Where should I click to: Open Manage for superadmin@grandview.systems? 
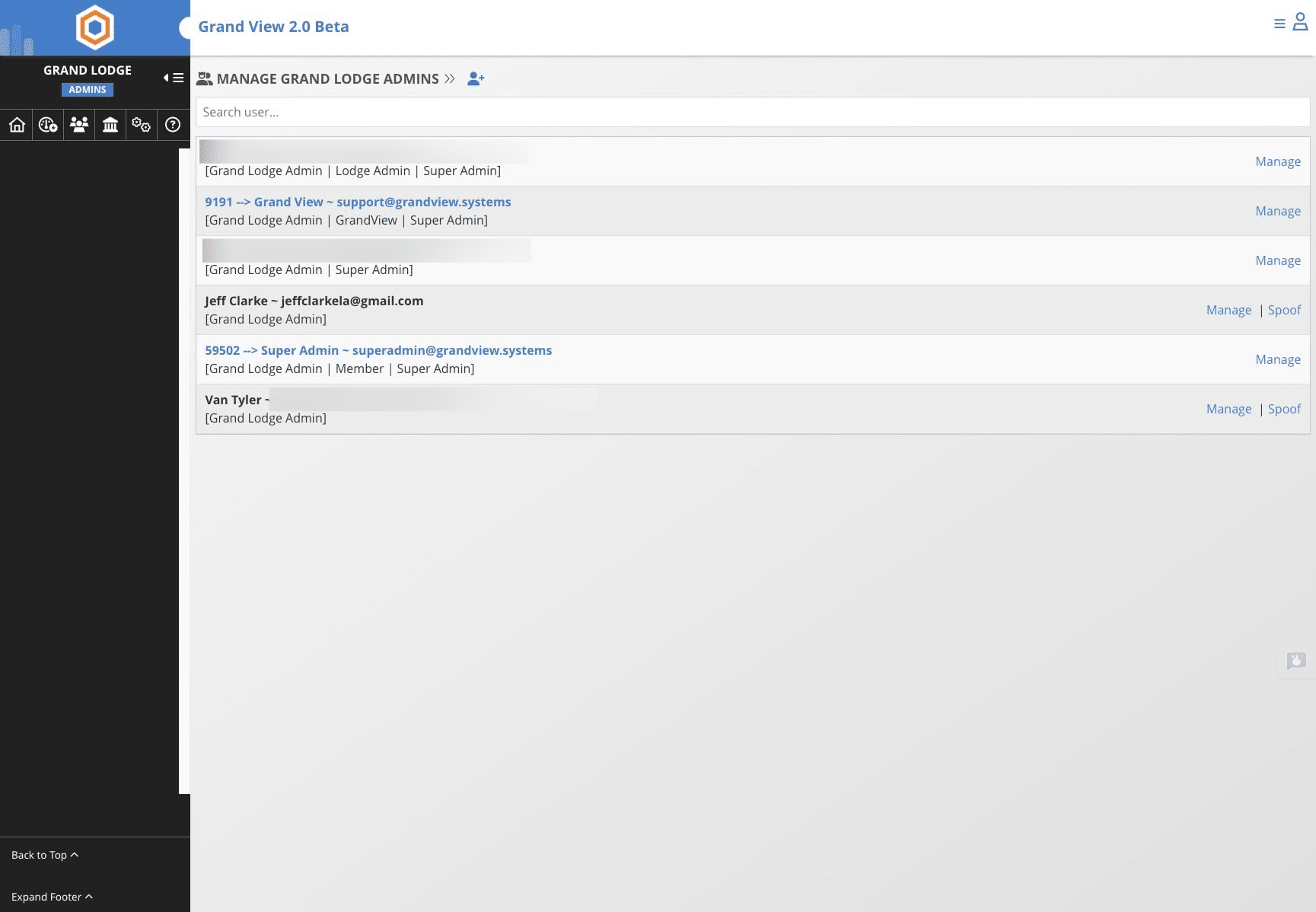1278,359
